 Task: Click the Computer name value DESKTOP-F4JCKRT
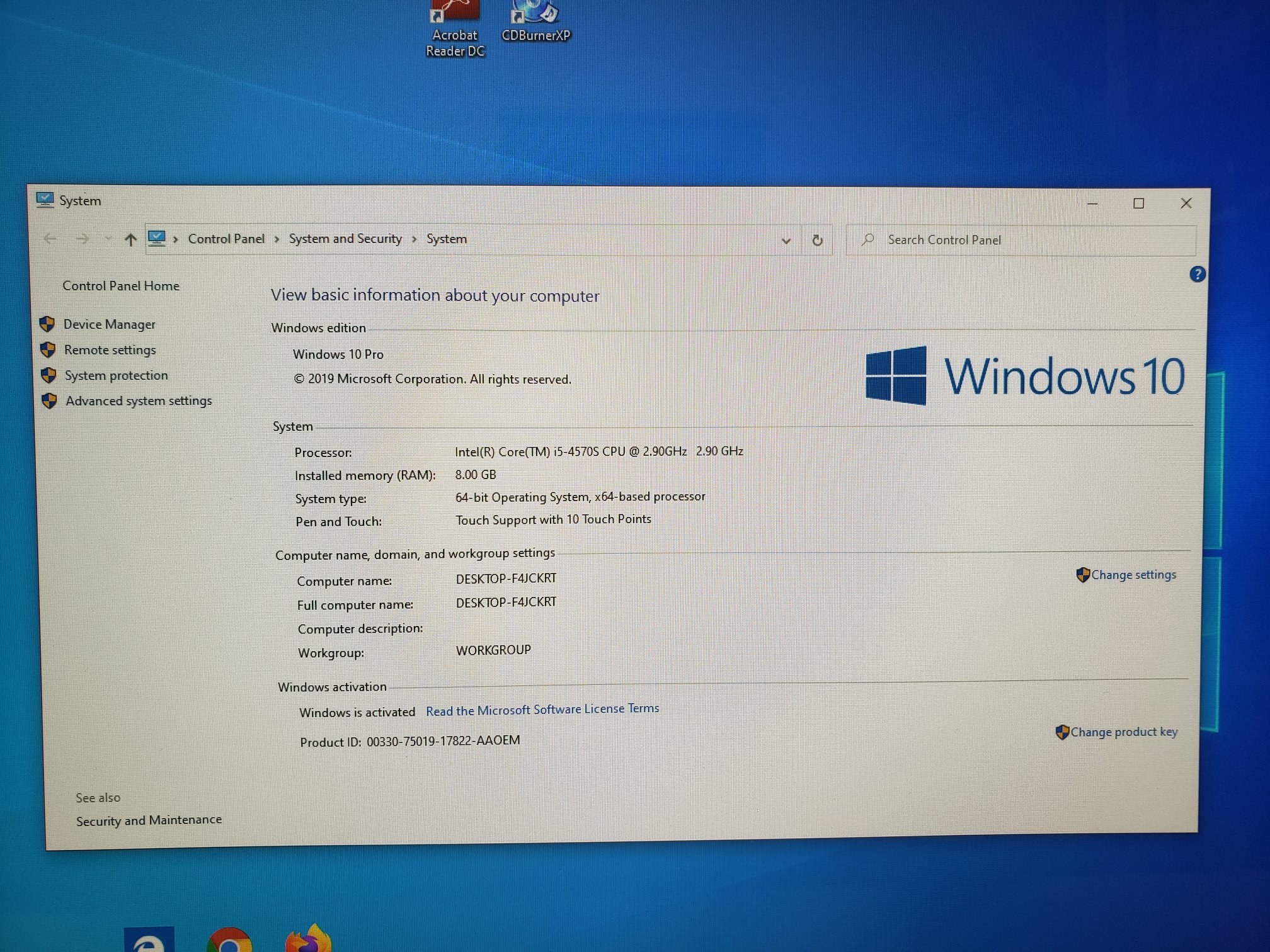[506, 579]
